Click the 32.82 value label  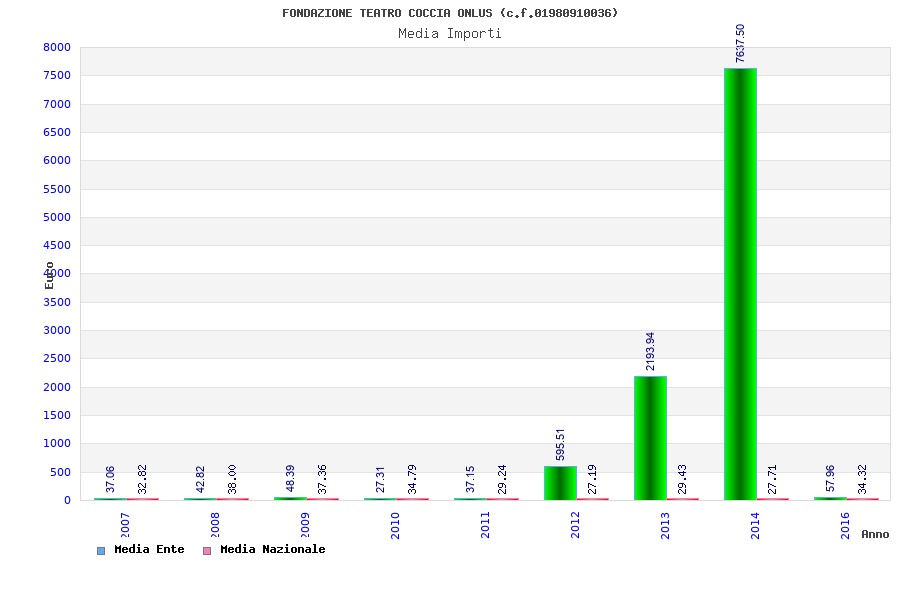(142, 479)
